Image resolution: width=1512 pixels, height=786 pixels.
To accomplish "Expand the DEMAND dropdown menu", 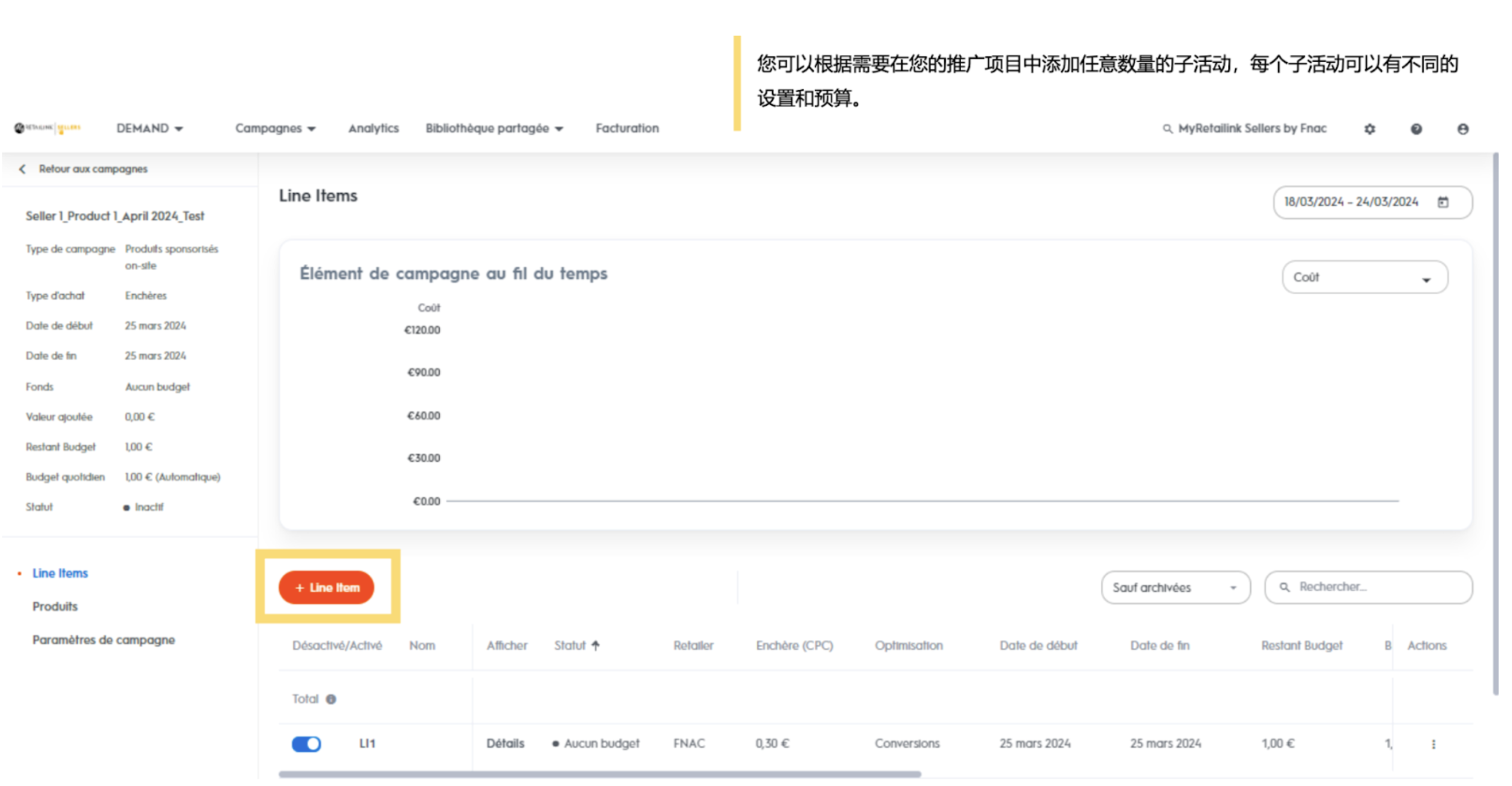I will pyautogui.click(x=150, y=129).
